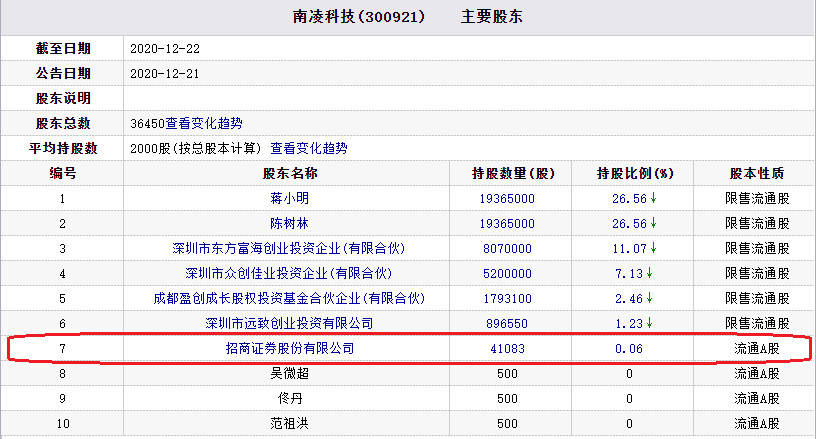This screenshot has width=816, height=439.
Task: Click green down arrow beside 11.07
Action: pyautogui.click(x=653, y=248)
